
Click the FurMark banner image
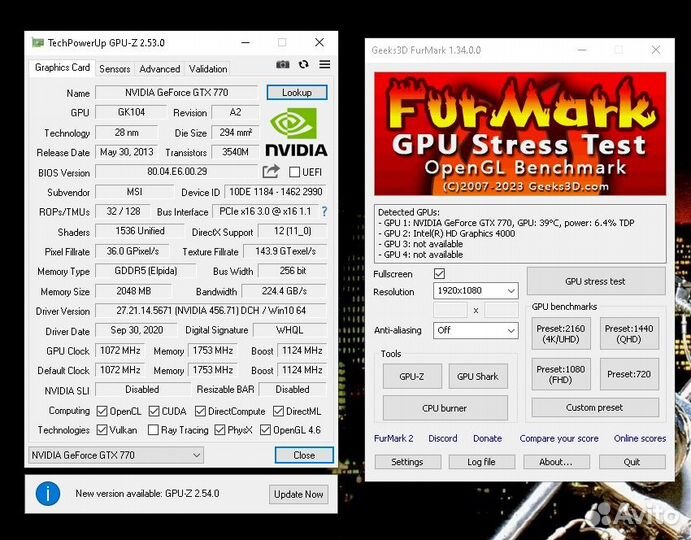click(520, 134)
